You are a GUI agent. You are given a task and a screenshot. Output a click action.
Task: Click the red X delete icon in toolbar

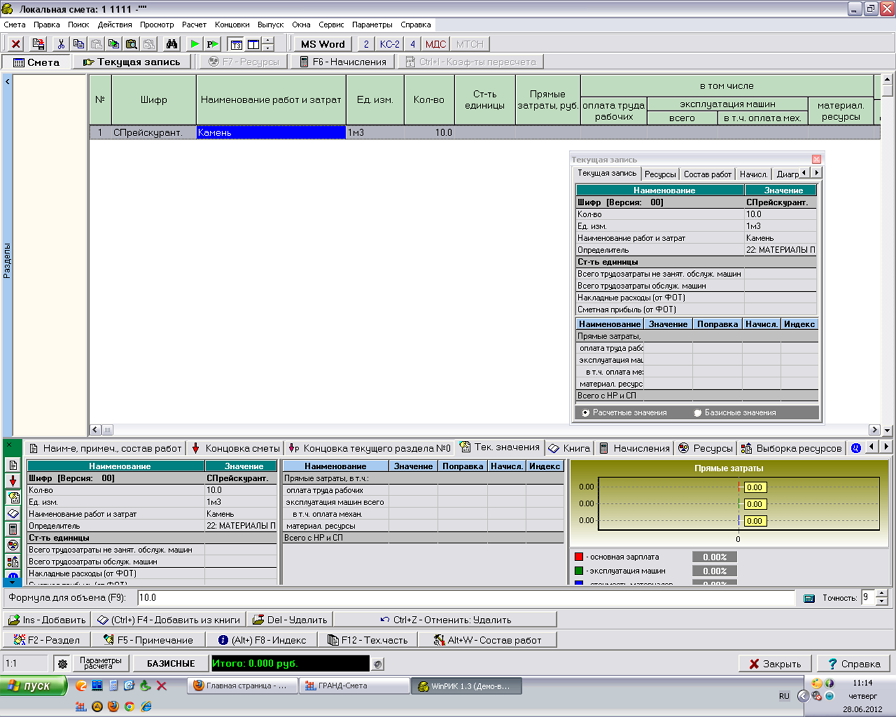[16, 44]
